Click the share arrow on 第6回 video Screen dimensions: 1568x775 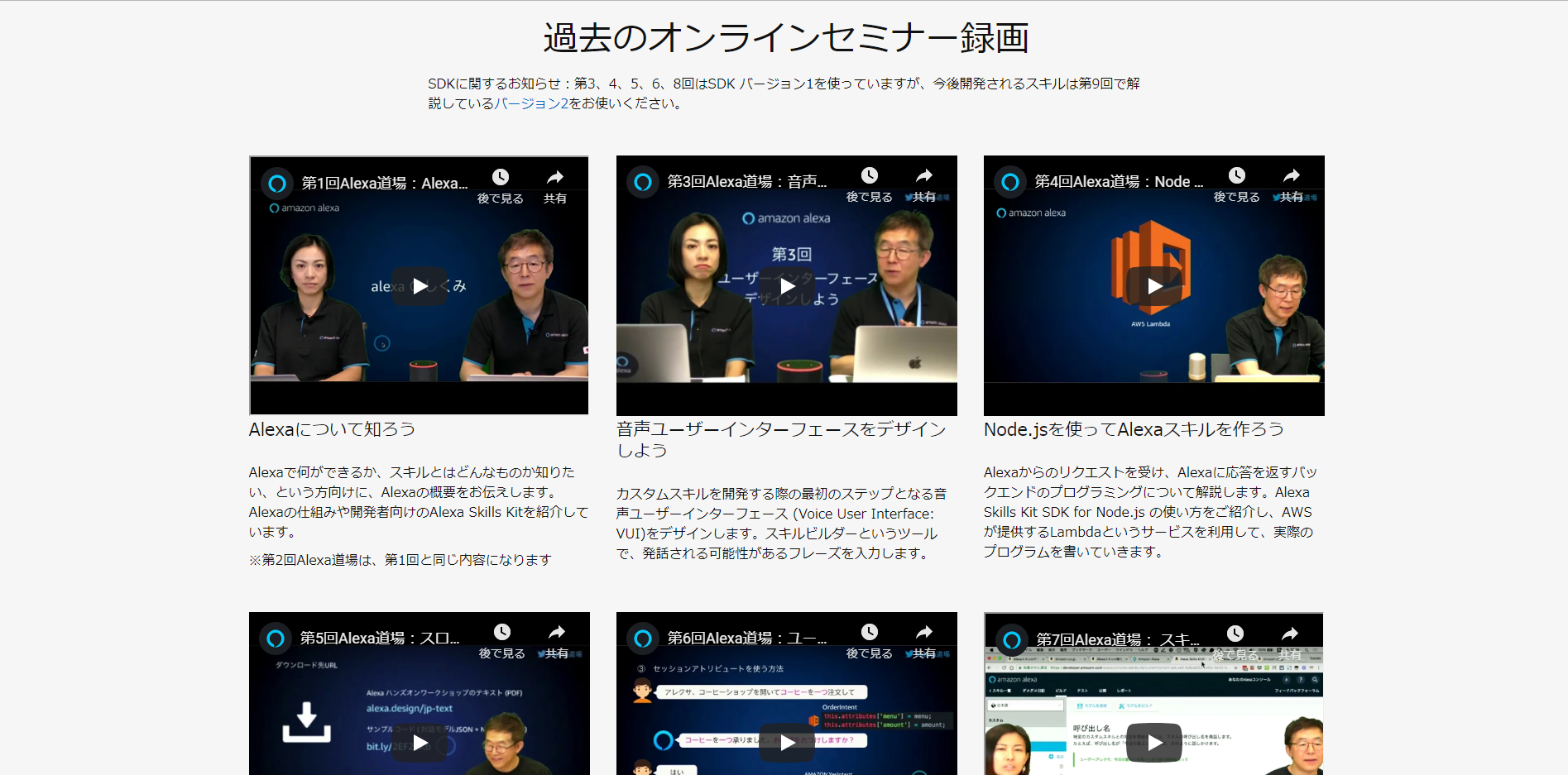pos(924,632)
